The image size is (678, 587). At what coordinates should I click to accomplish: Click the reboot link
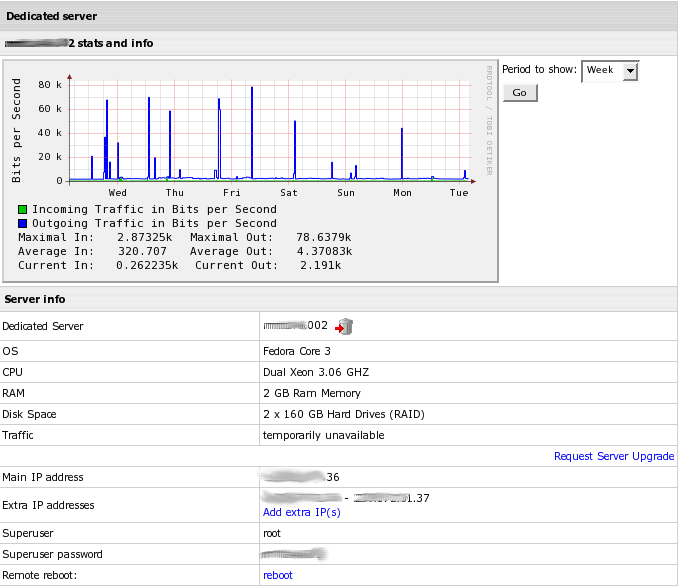[278, 575]
